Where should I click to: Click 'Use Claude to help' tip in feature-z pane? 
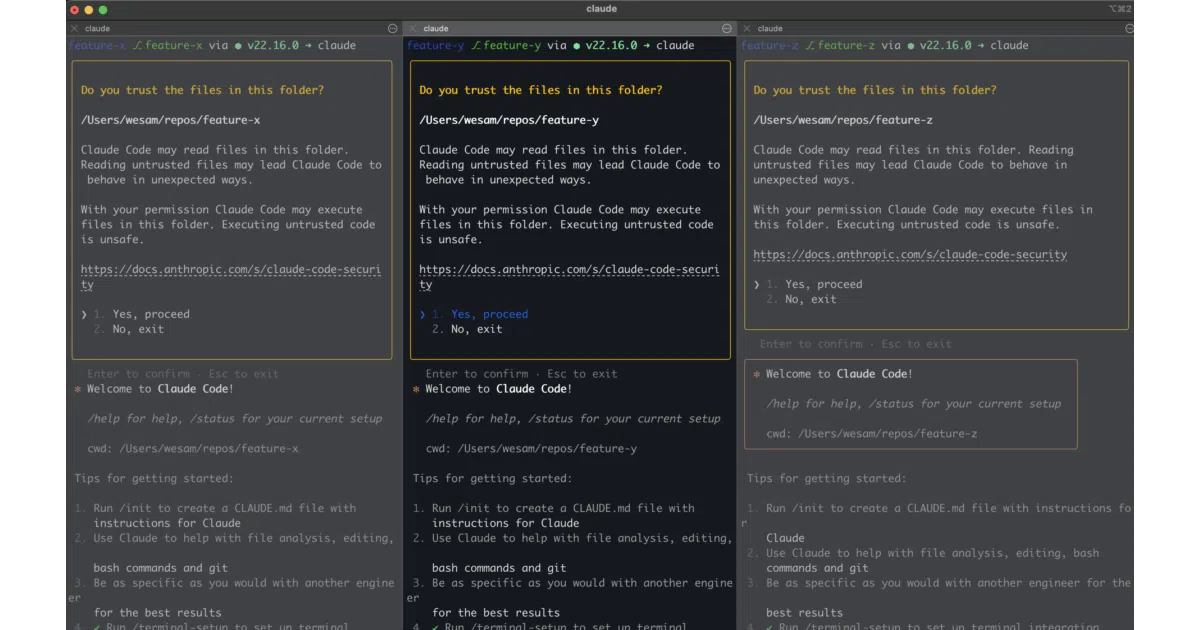point(924,561)
